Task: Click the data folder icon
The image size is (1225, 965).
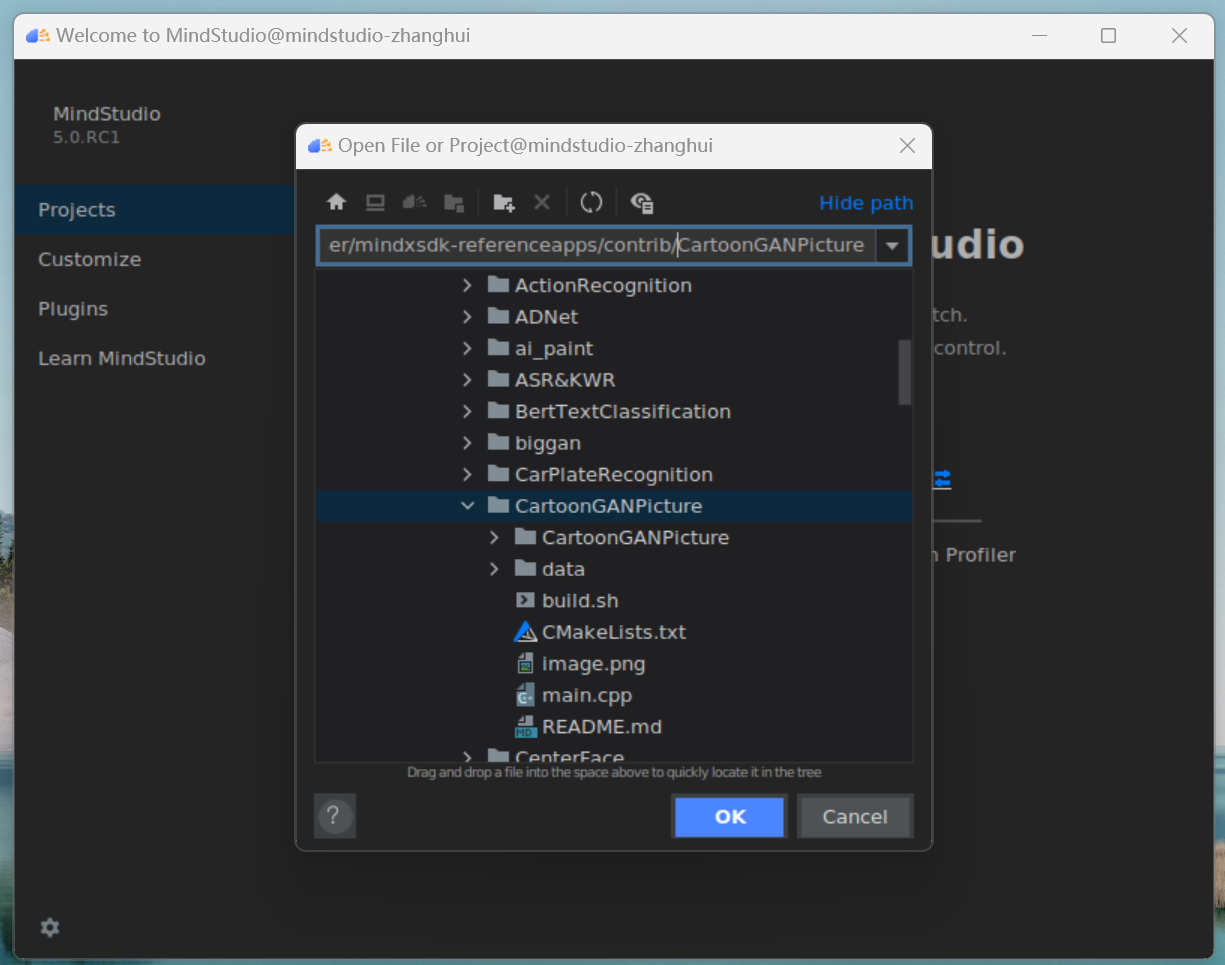Action: point(526,569)
